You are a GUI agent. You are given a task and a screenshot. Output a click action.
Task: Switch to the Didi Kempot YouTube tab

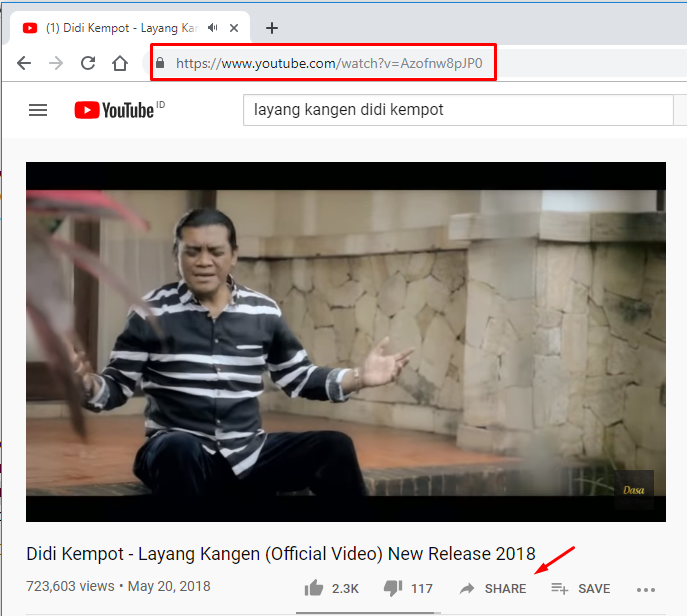[130, 28]
